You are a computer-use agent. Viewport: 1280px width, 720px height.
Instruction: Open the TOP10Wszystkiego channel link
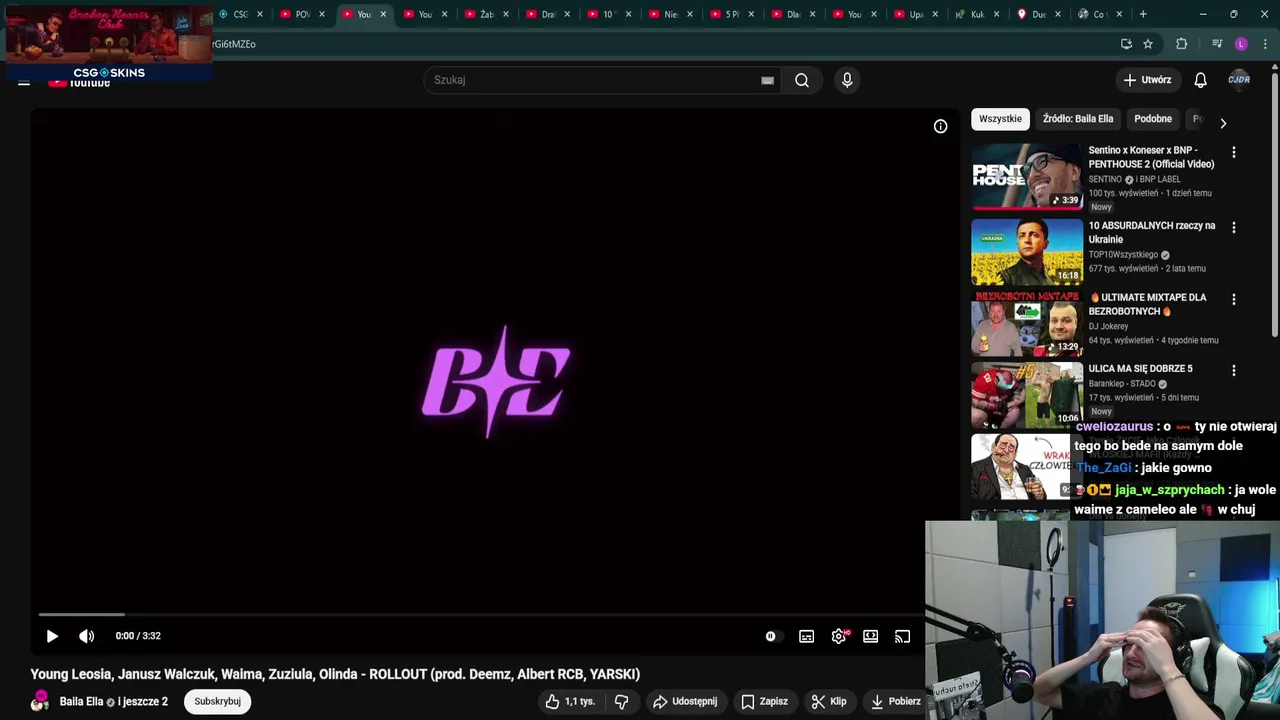[x=1124, y=255]
